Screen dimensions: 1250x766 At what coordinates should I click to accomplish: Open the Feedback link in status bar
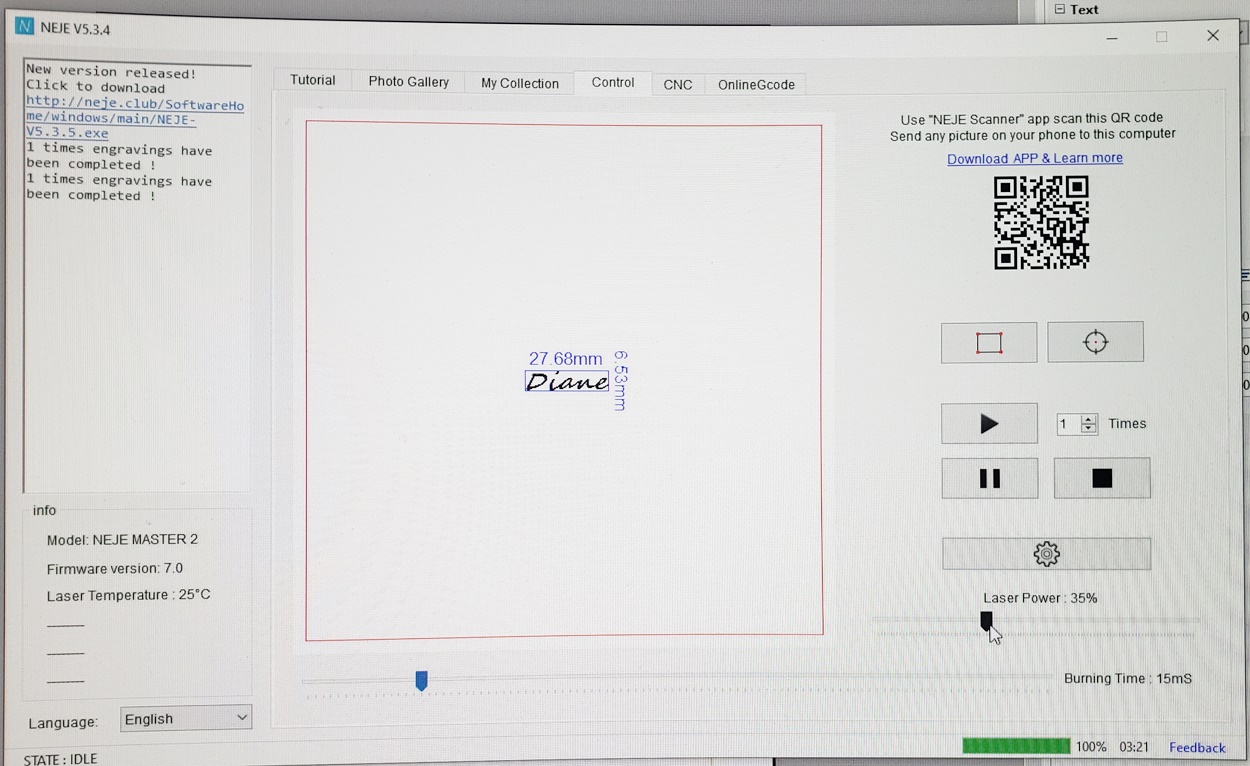[1196, 747]
